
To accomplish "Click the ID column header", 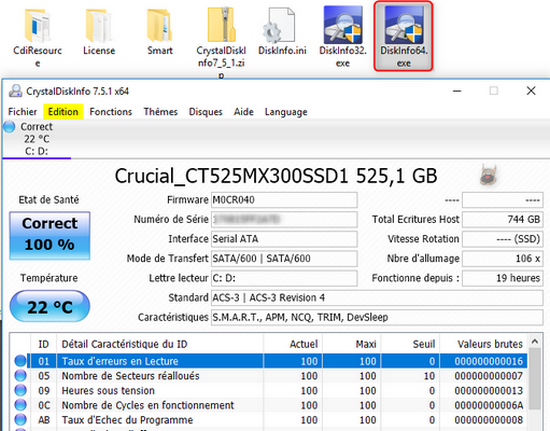I will tap(43, 344).
